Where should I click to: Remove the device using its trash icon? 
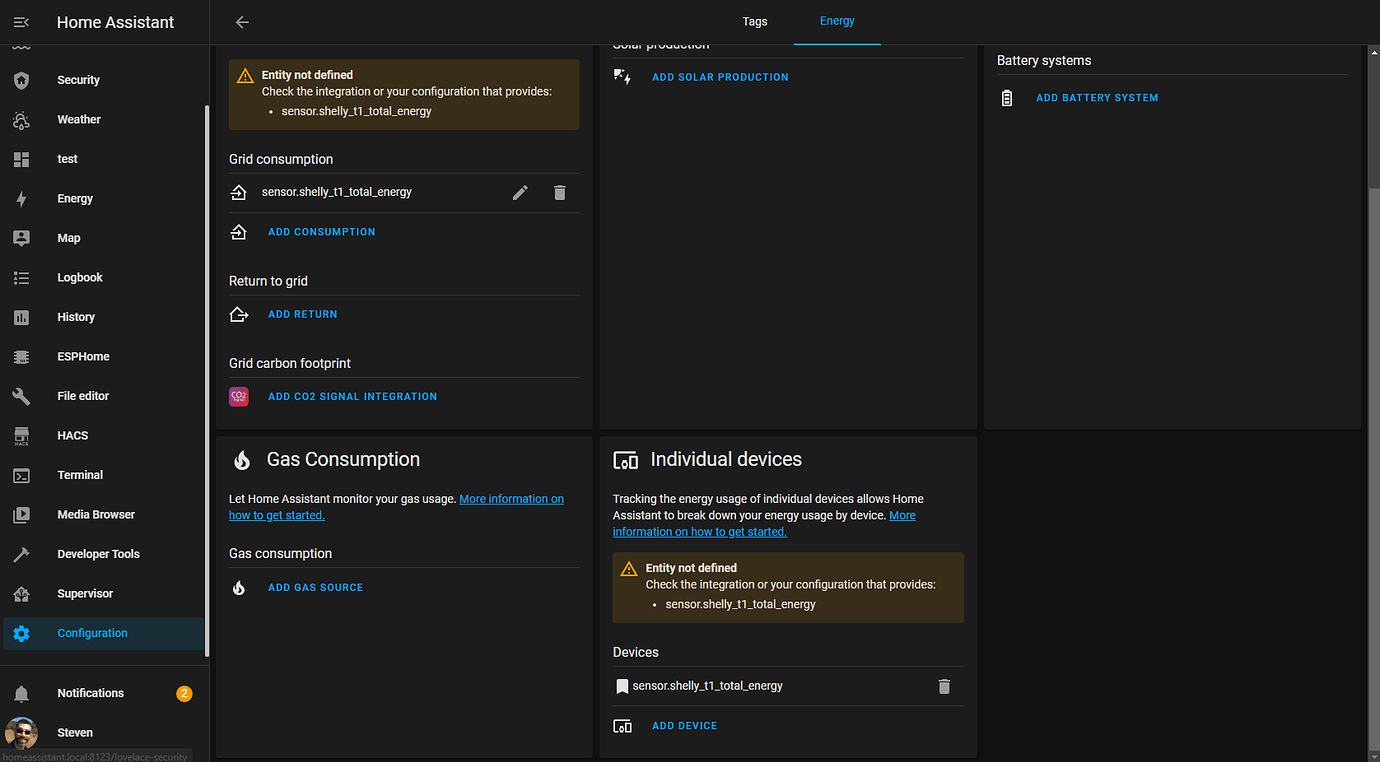coord(943,686)
